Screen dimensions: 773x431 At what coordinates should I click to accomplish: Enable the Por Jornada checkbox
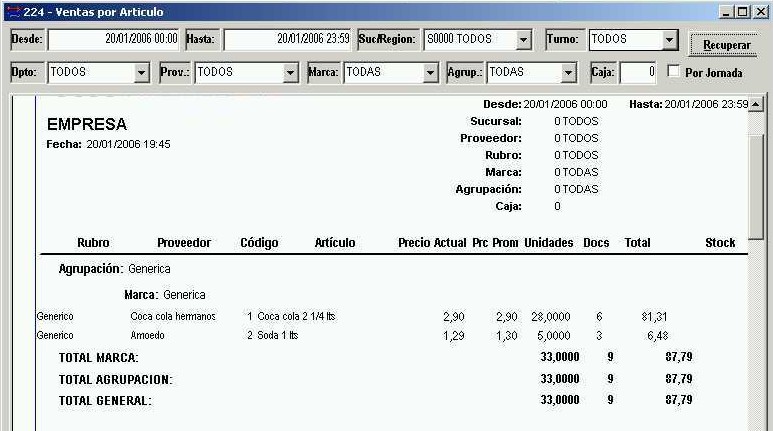(x=674, y=72)
